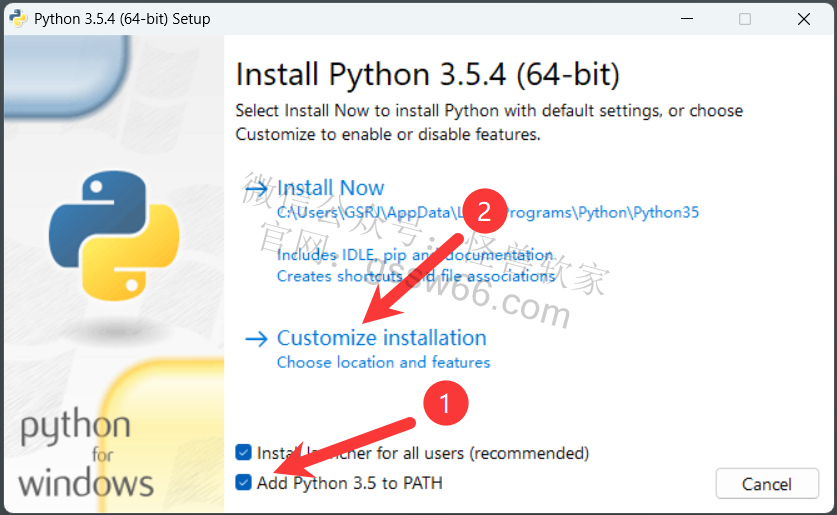This screenshot has width=837, height=515.
Task: Click the arrow icon beside Install Now
Action: tap(256, 187)
